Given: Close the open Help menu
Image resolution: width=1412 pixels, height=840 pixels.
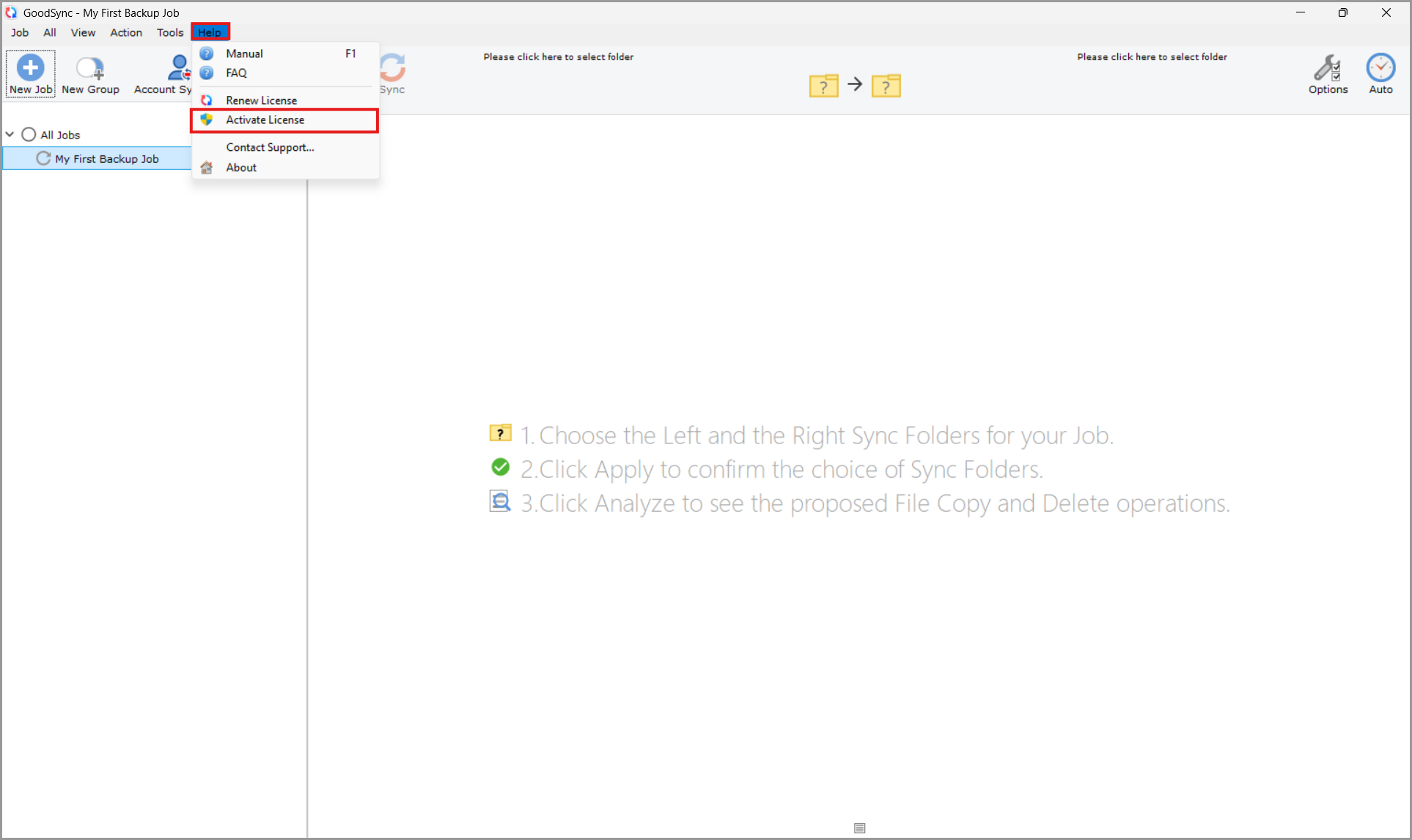Looking at the screenshot, I should pos(210,32).
